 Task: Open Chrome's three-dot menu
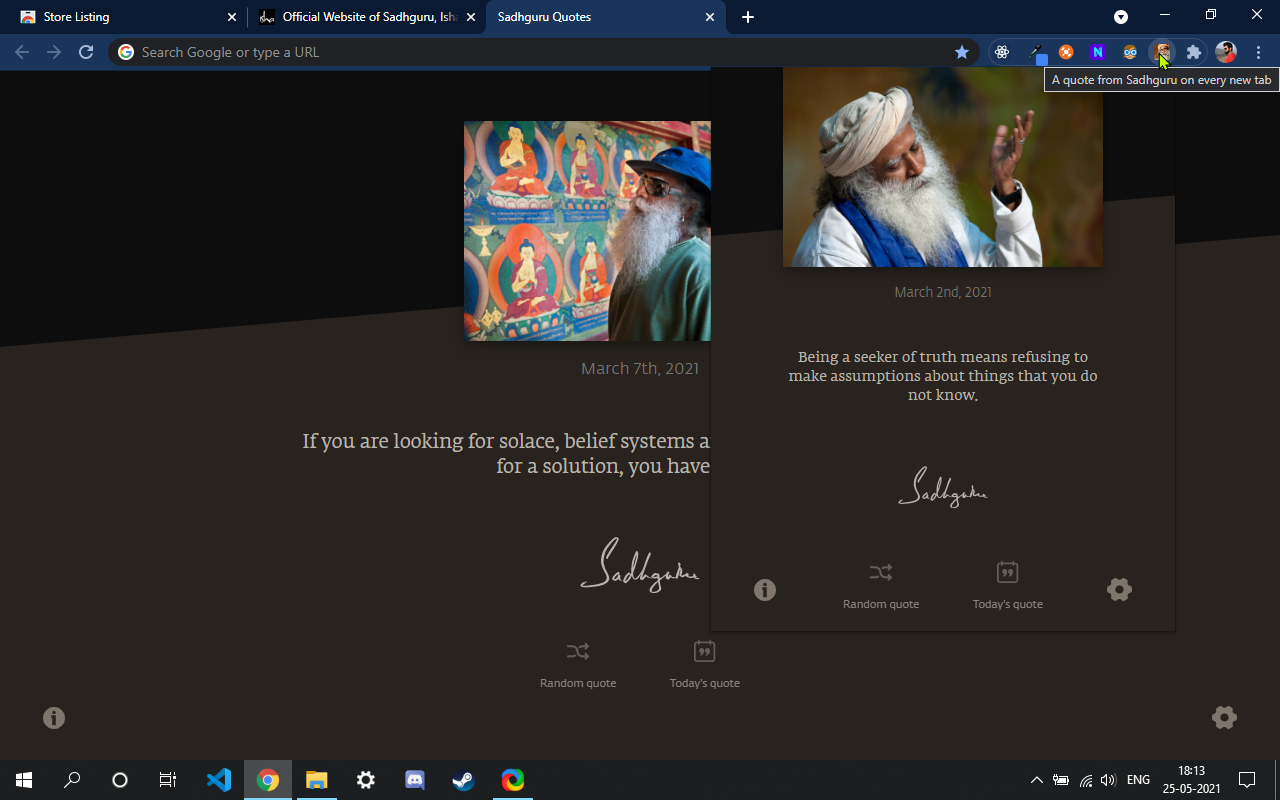click(x=1258, y=51)
